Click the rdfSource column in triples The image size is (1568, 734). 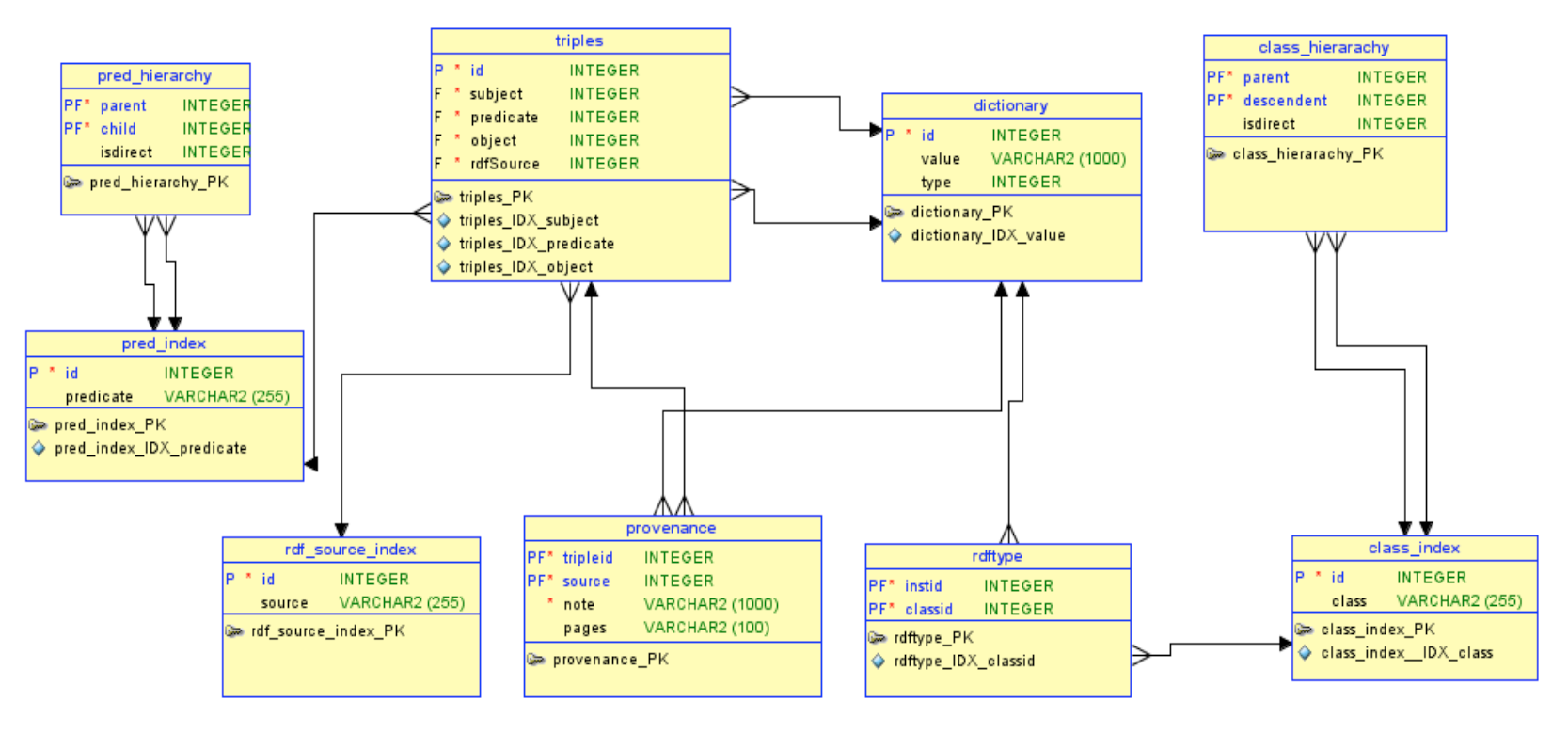coord(505,164)
